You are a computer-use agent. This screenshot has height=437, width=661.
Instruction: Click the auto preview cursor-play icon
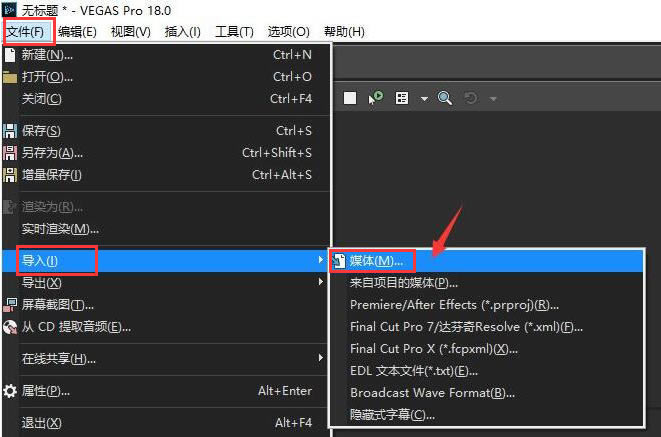[x=376, y=98]
